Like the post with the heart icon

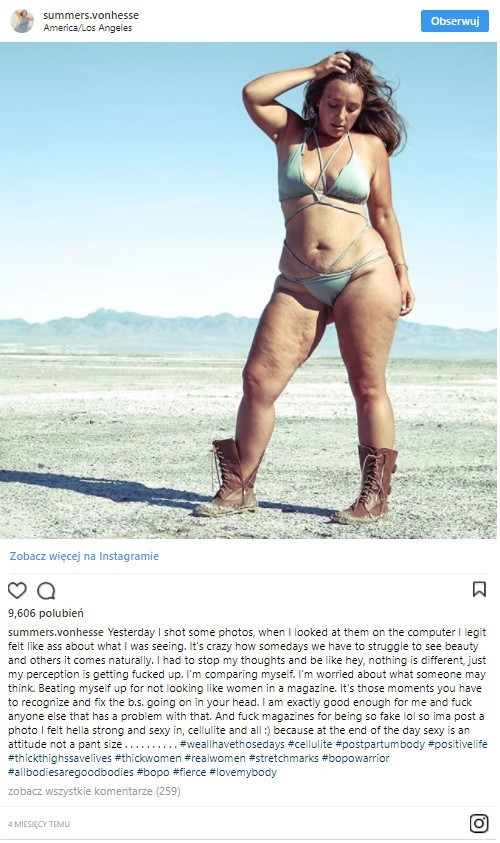click(17, 590)
